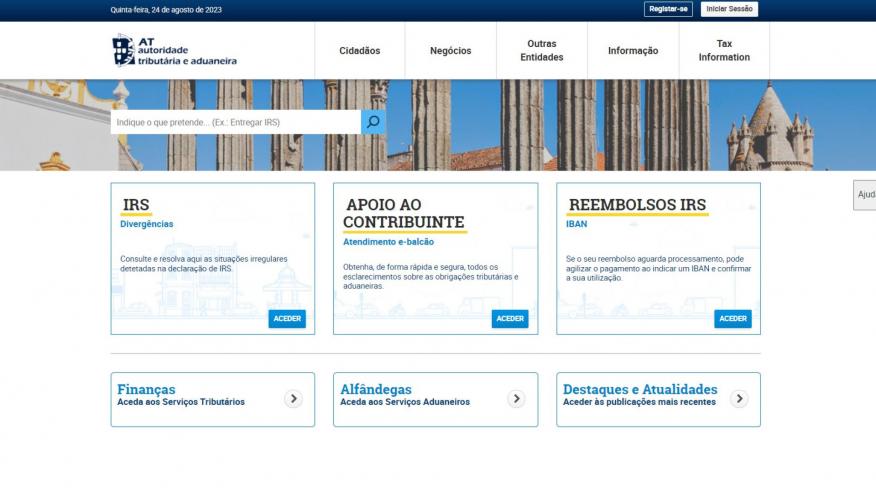The image size is (876, 493).
Task: Open the Negócios menu
Action: click(x=450, y=51)
